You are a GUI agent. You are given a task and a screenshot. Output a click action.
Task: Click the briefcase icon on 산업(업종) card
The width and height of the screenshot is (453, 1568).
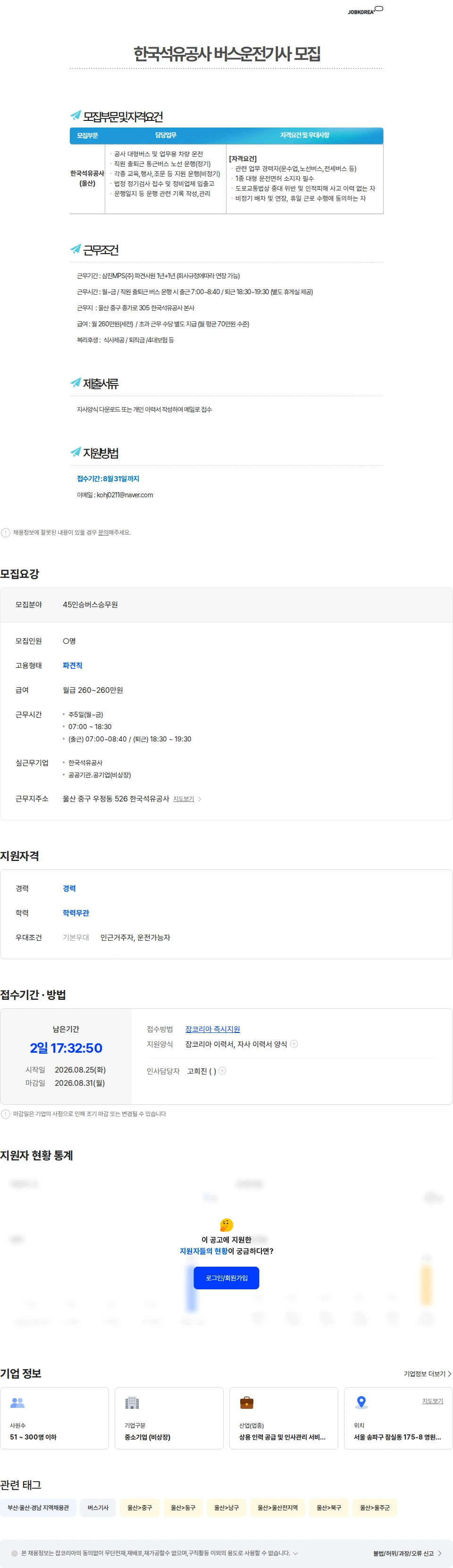click(246, 1402)
